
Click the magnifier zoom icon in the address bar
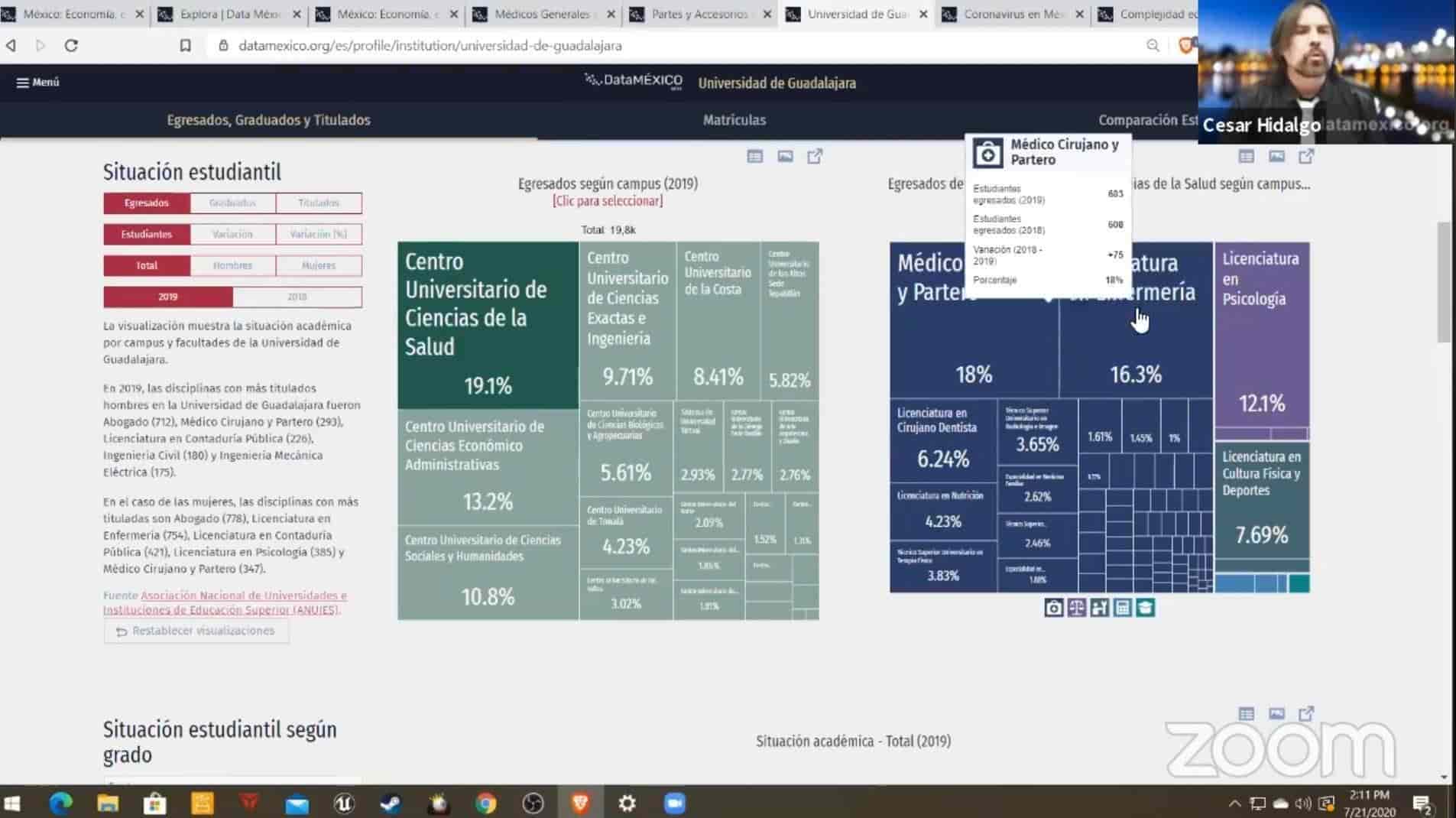coord(1153,46)
